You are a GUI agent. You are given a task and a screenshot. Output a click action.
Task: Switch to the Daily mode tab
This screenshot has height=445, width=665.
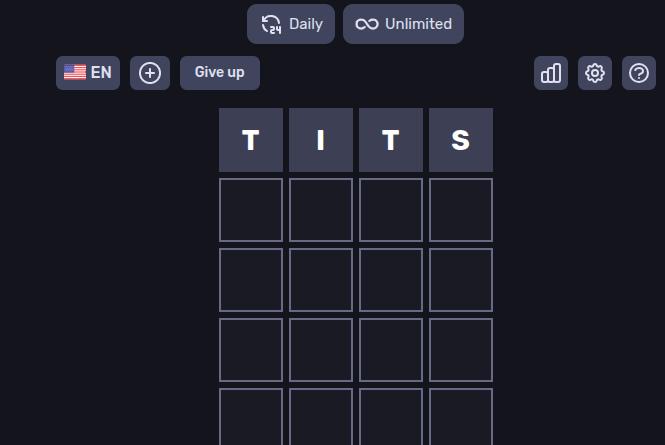click(291, 24)
